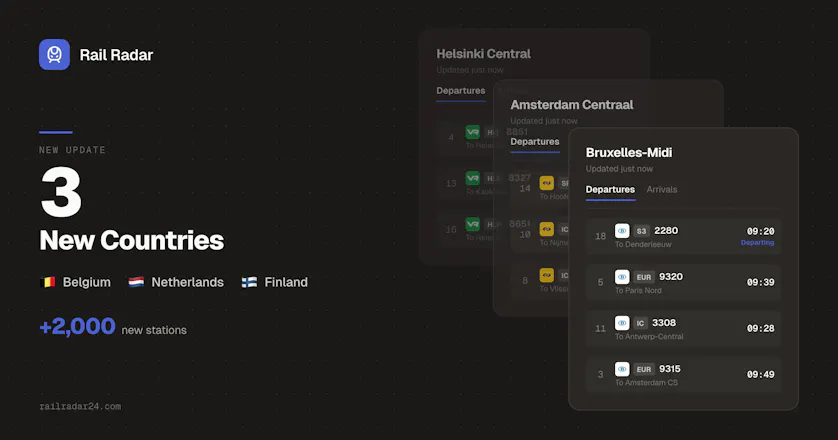Image resolution: width=838 pixels, height=440 pixels.
Task: Click the Netherlands flag icon
Action: coord(136,282)
